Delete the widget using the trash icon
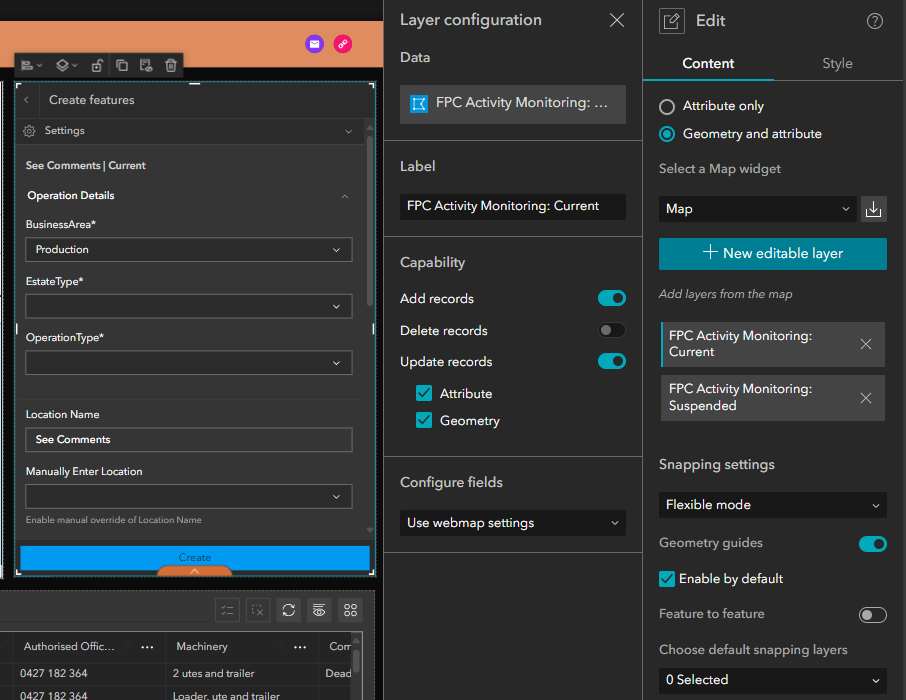 click(170, 65)
